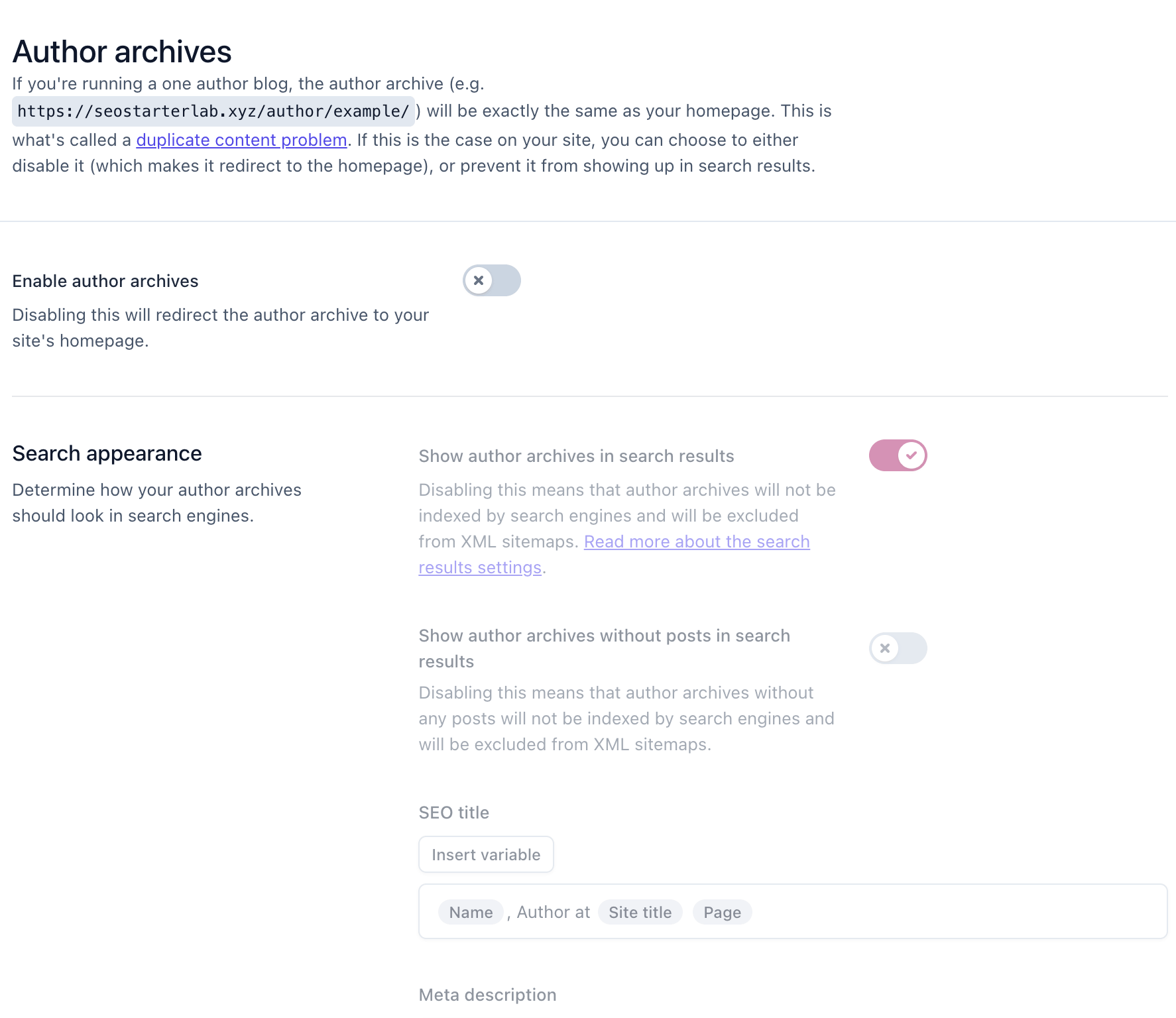Click the Author archives page heading

coord(122,51)
